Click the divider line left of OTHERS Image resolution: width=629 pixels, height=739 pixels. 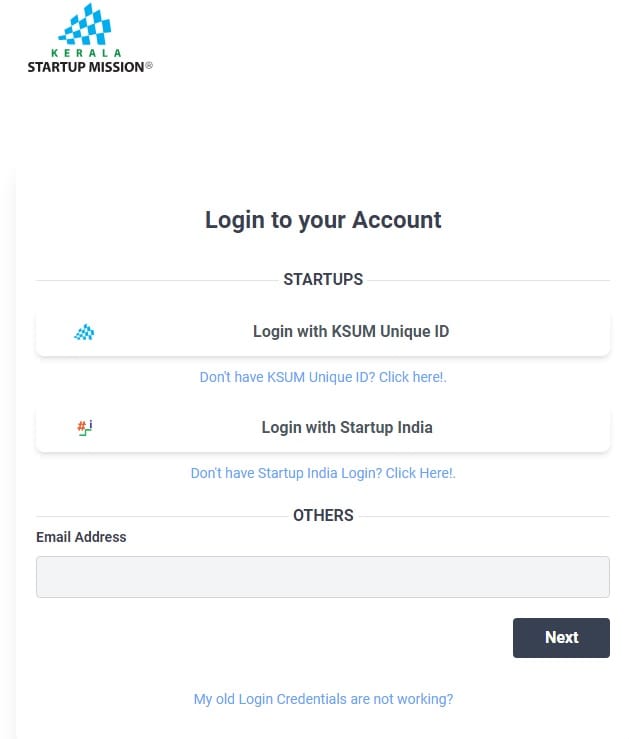(160, 516)
